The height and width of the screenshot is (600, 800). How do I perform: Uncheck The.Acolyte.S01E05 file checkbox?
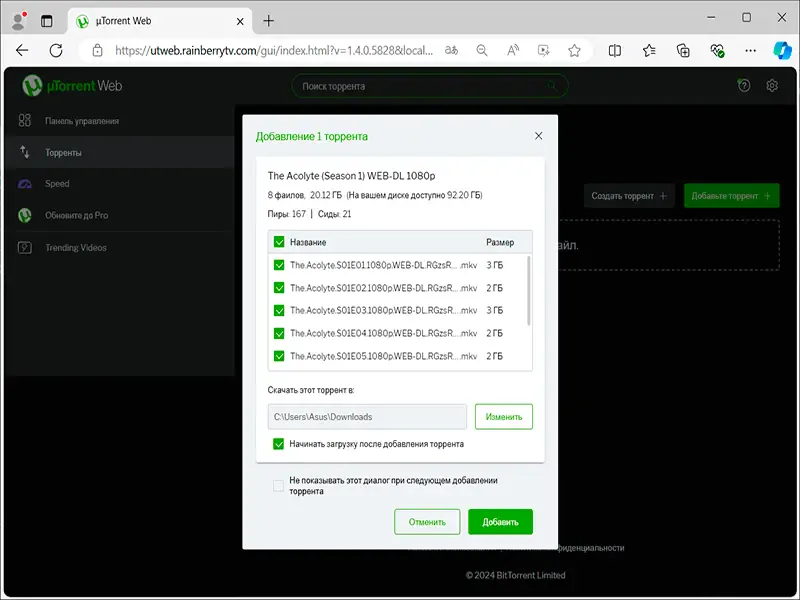tap(279, 356)
